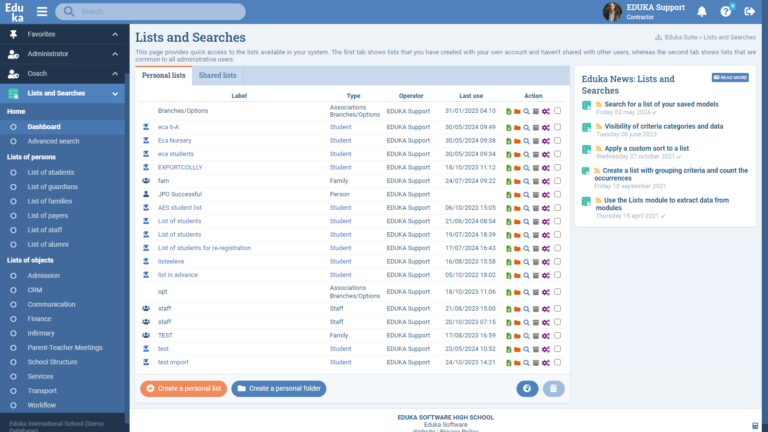Tick the checkbox for listeeleve row
Viewport: 768px width, 432px height.
tap(557, 262)
